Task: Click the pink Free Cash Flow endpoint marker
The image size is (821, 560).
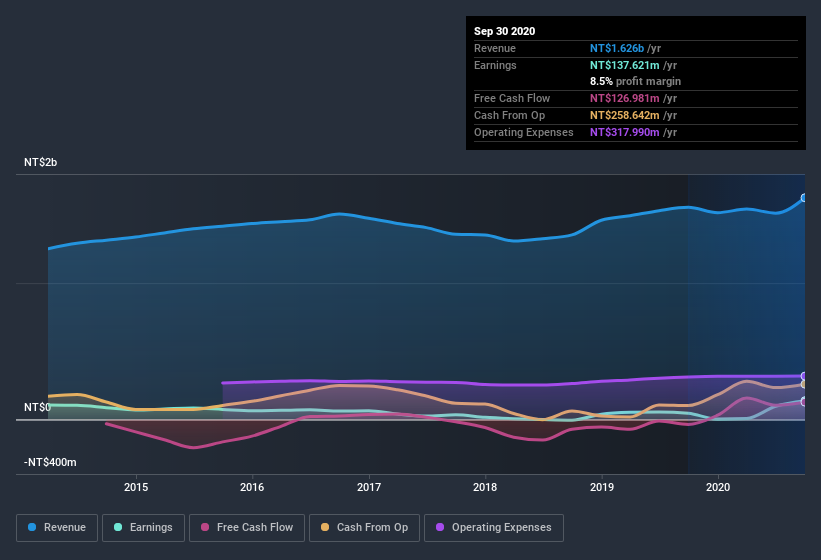Action: (x=804, y=402)
